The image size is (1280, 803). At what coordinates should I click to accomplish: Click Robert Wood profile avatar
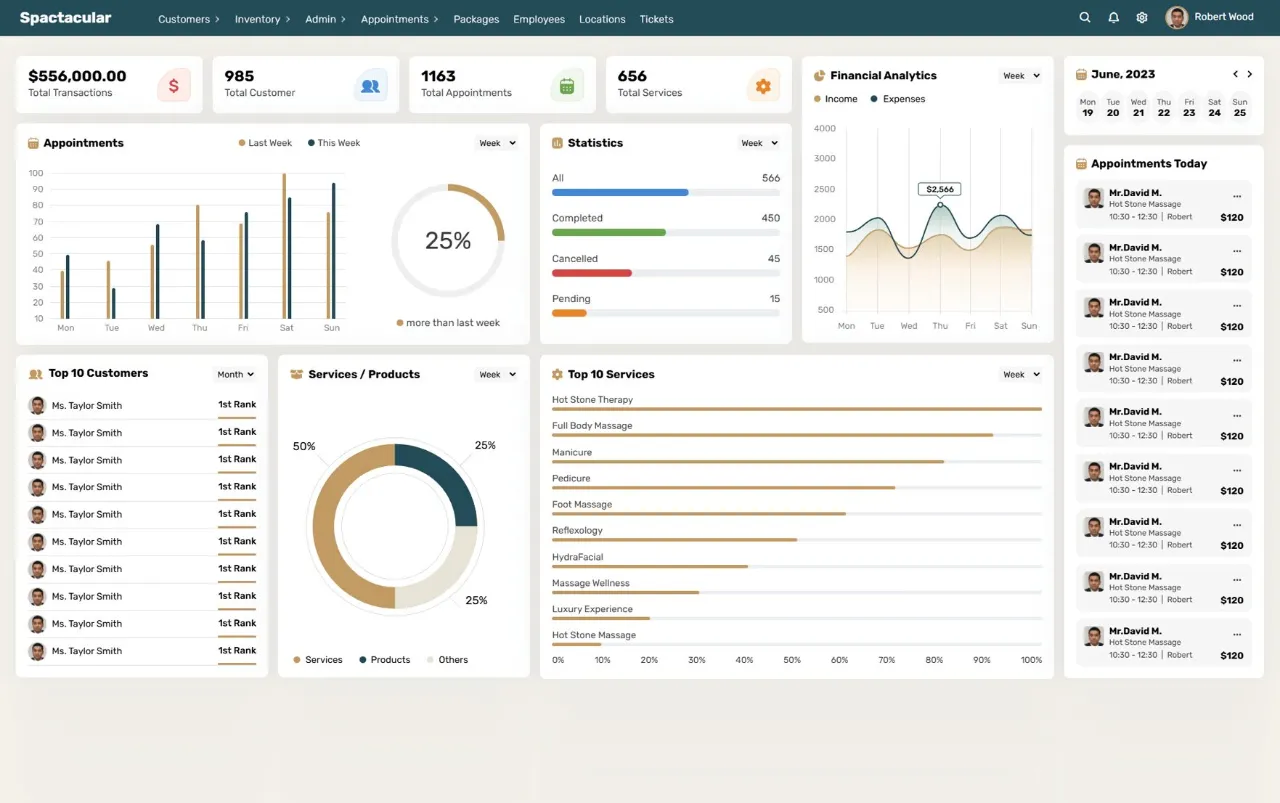click(x=1177, y=17)
